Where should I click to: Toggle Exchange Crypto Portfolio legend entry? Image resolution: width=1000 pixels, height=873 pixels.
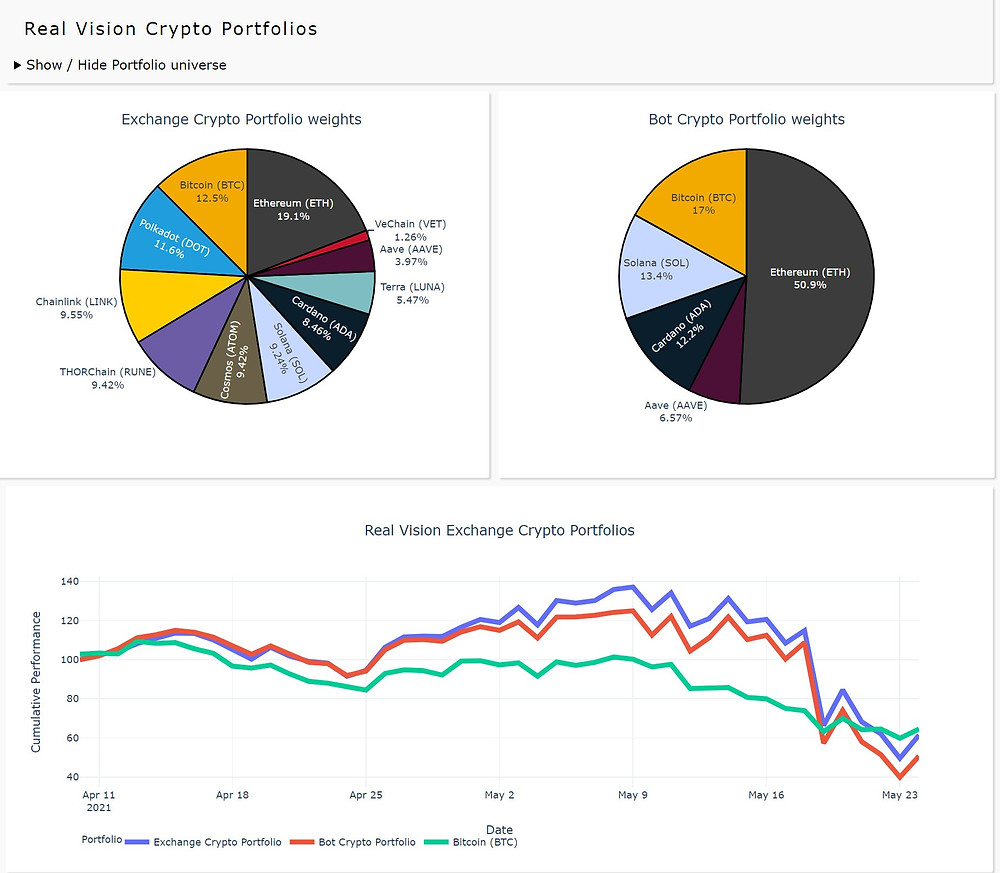[203, 842]
